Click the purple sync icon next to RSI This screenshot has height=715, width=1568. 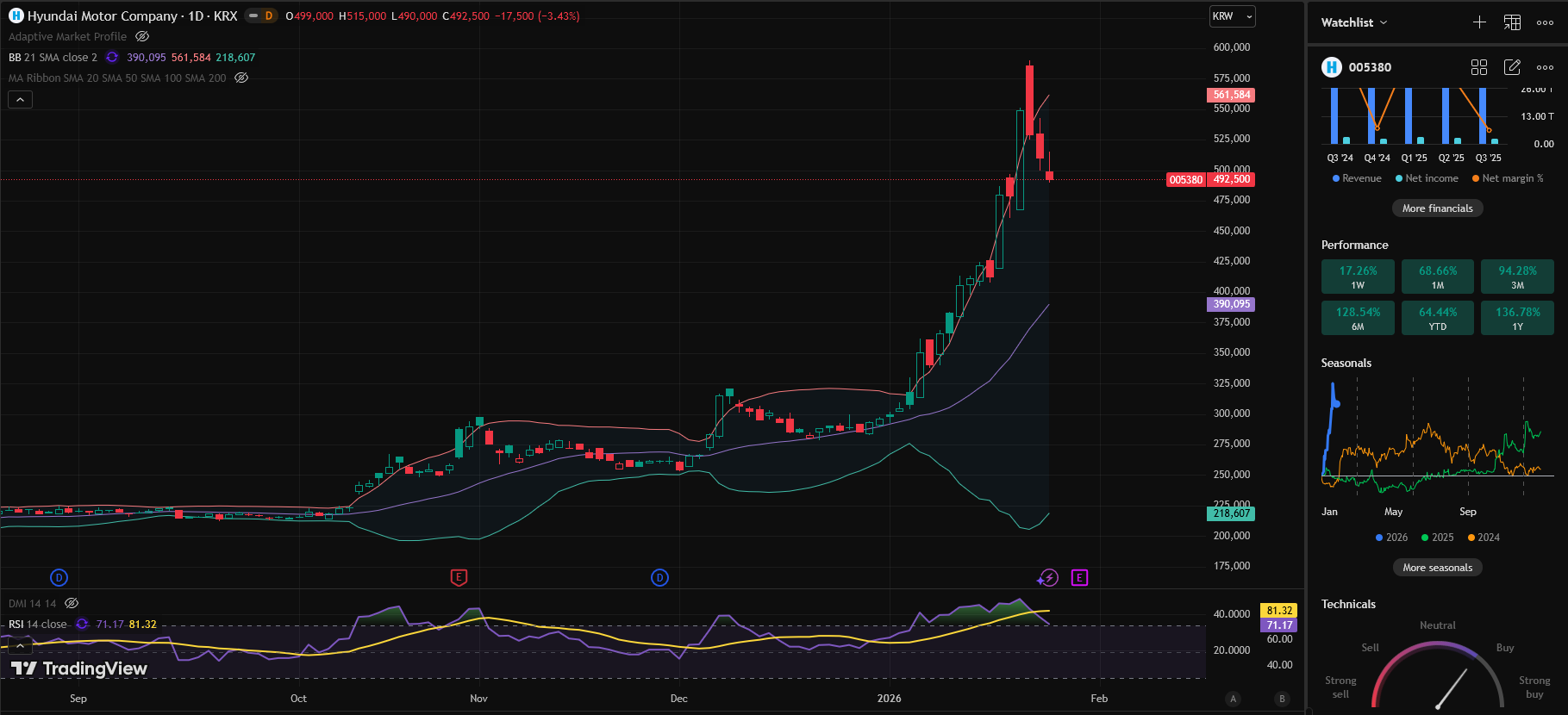pyautogui.click(x=83, y=624)
